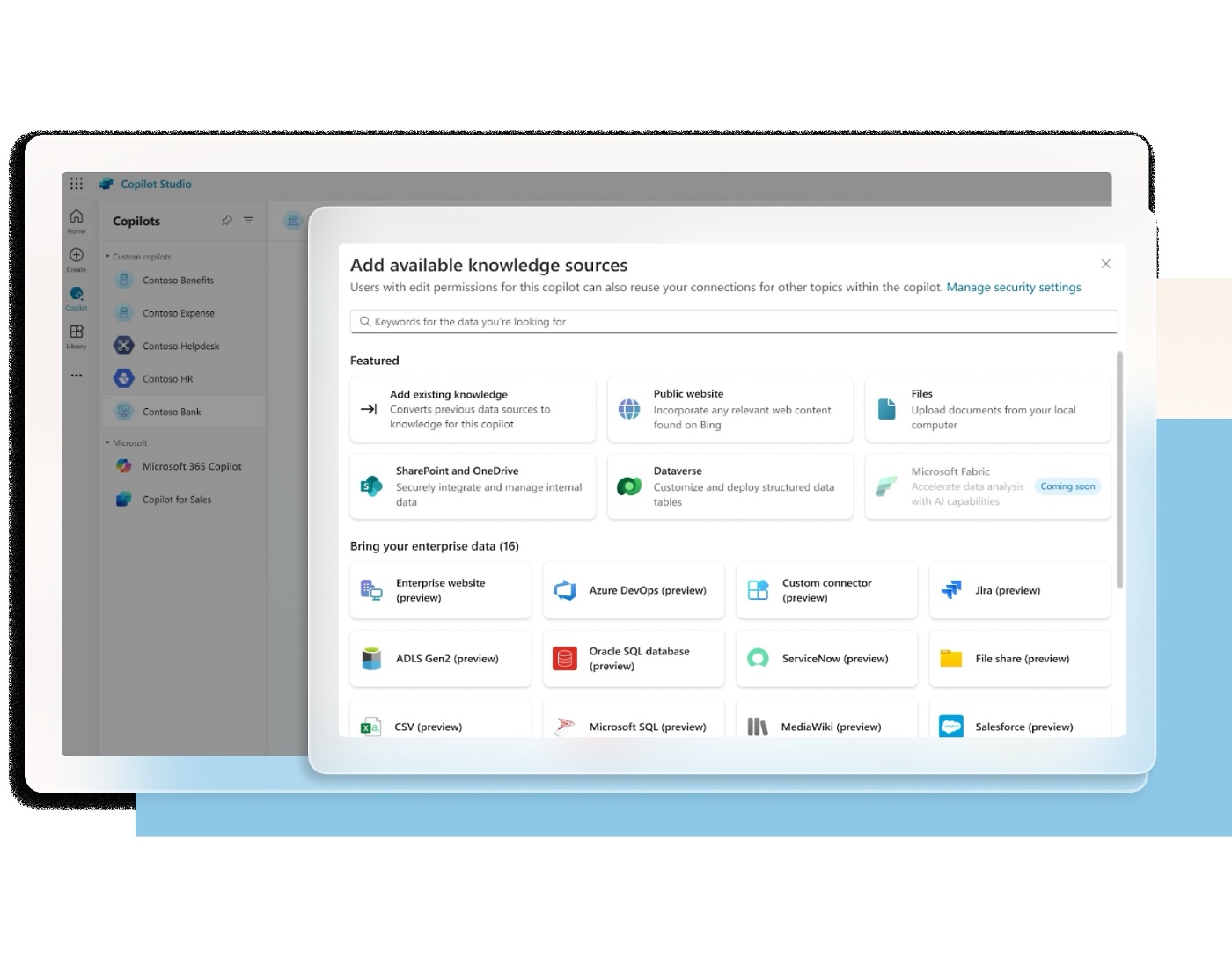Screen dimensions: 1232x979
Task: Click the Azure DevOps icon
Action: click(565, 590)
